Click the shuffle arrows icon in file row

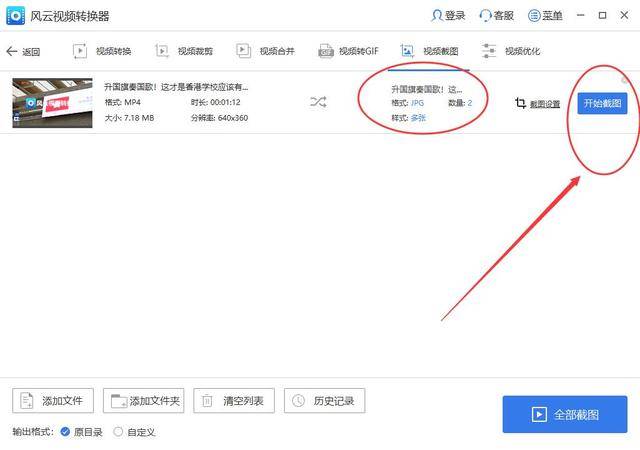(318, 102)
